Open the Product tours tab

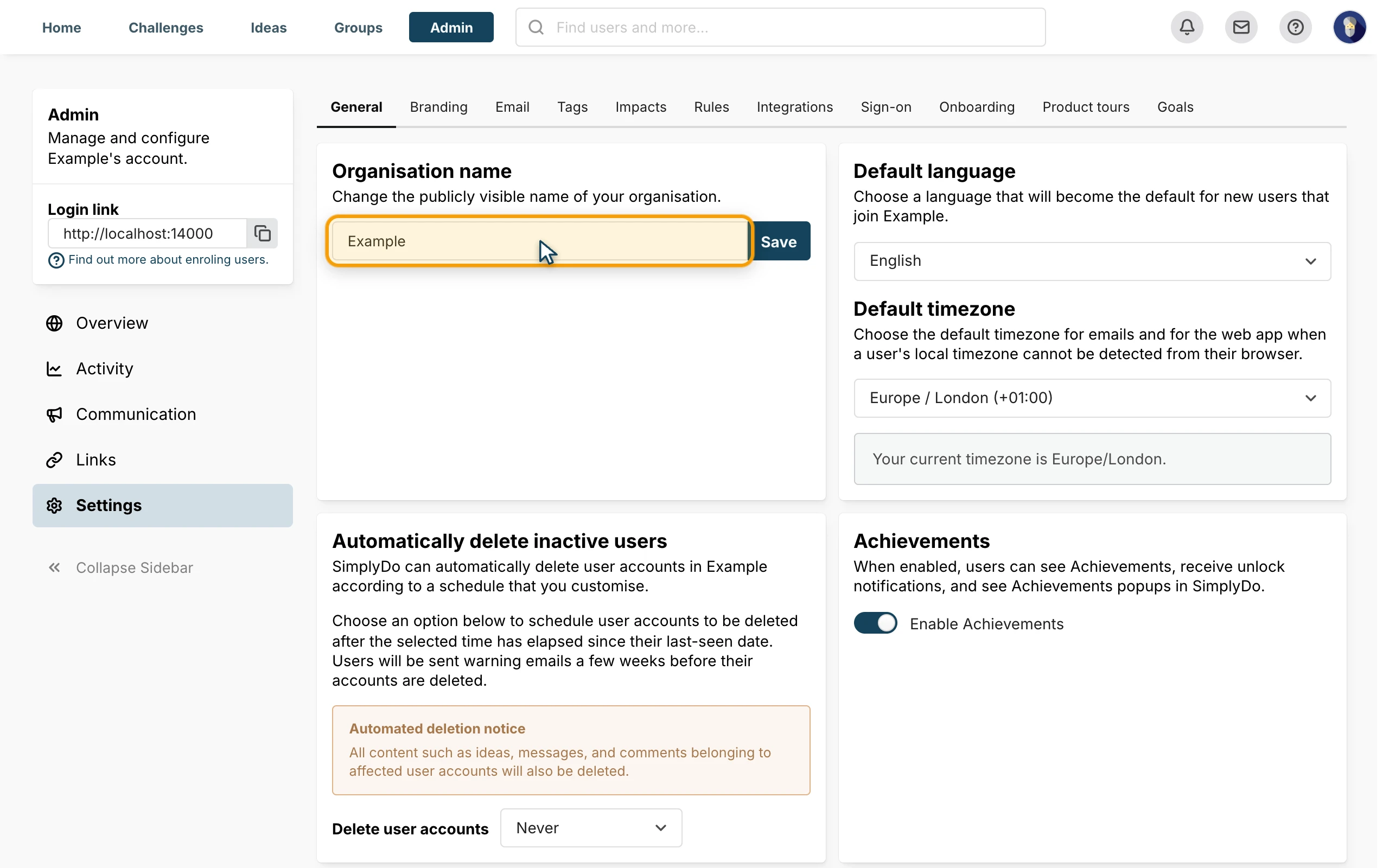click(1085, 107)
